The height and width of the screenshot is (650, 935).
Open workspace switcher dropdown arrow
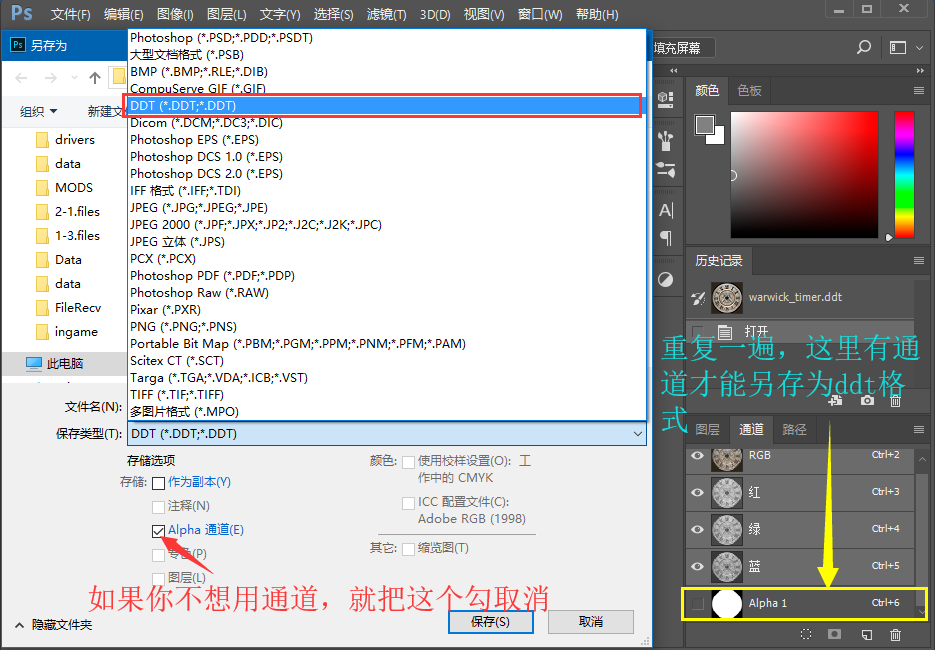pyautogui.click(x=919, y=48)
